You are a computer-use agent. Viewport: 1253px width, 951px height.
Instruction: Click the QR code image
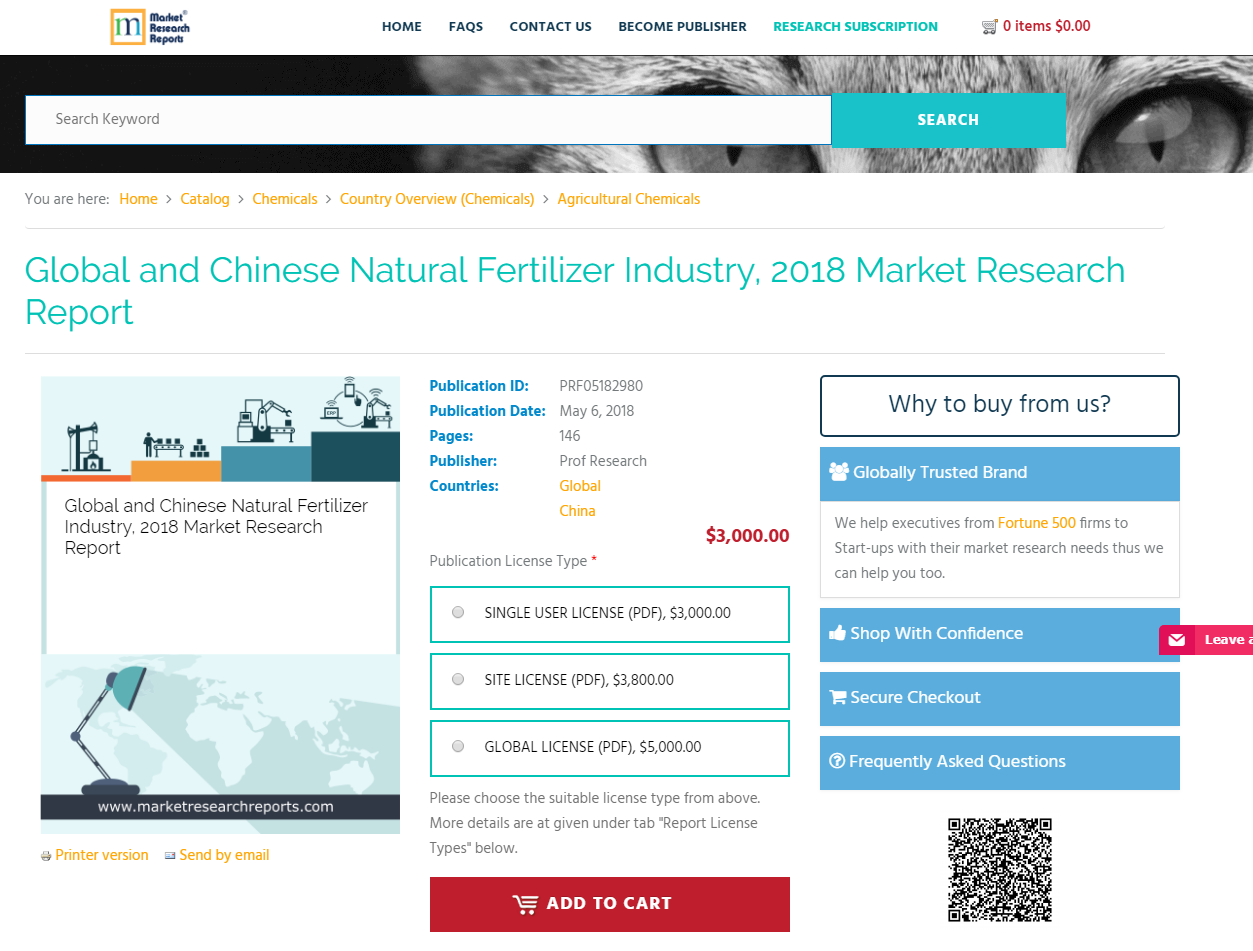pos(999,869)
